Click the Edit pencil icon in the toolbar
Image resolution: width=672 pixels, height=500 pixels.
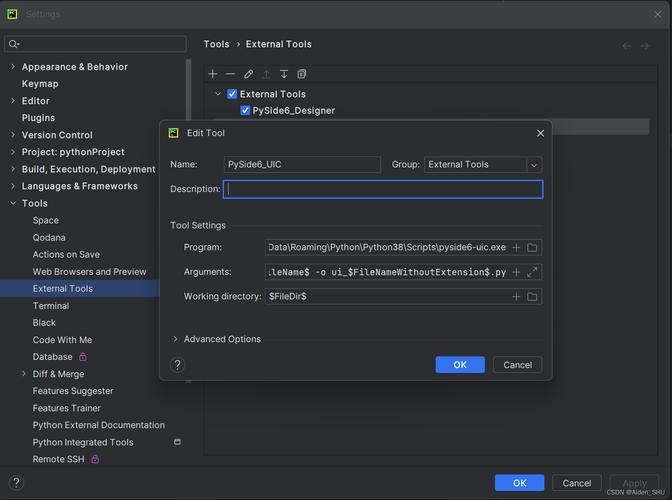(248, 74)
